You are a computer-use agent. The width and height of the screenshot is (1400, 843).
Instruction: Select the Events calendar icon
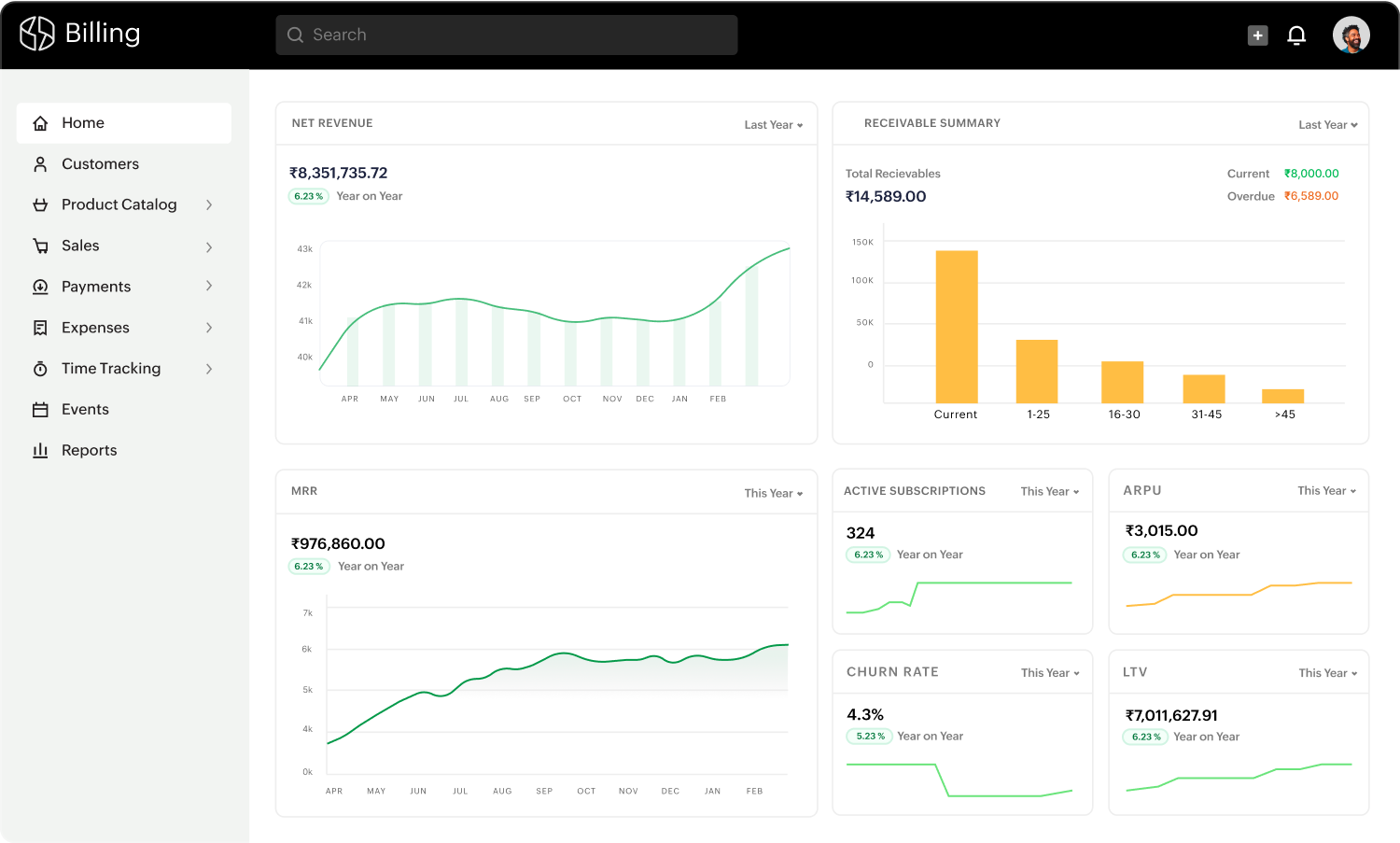[x=40, y=409]
